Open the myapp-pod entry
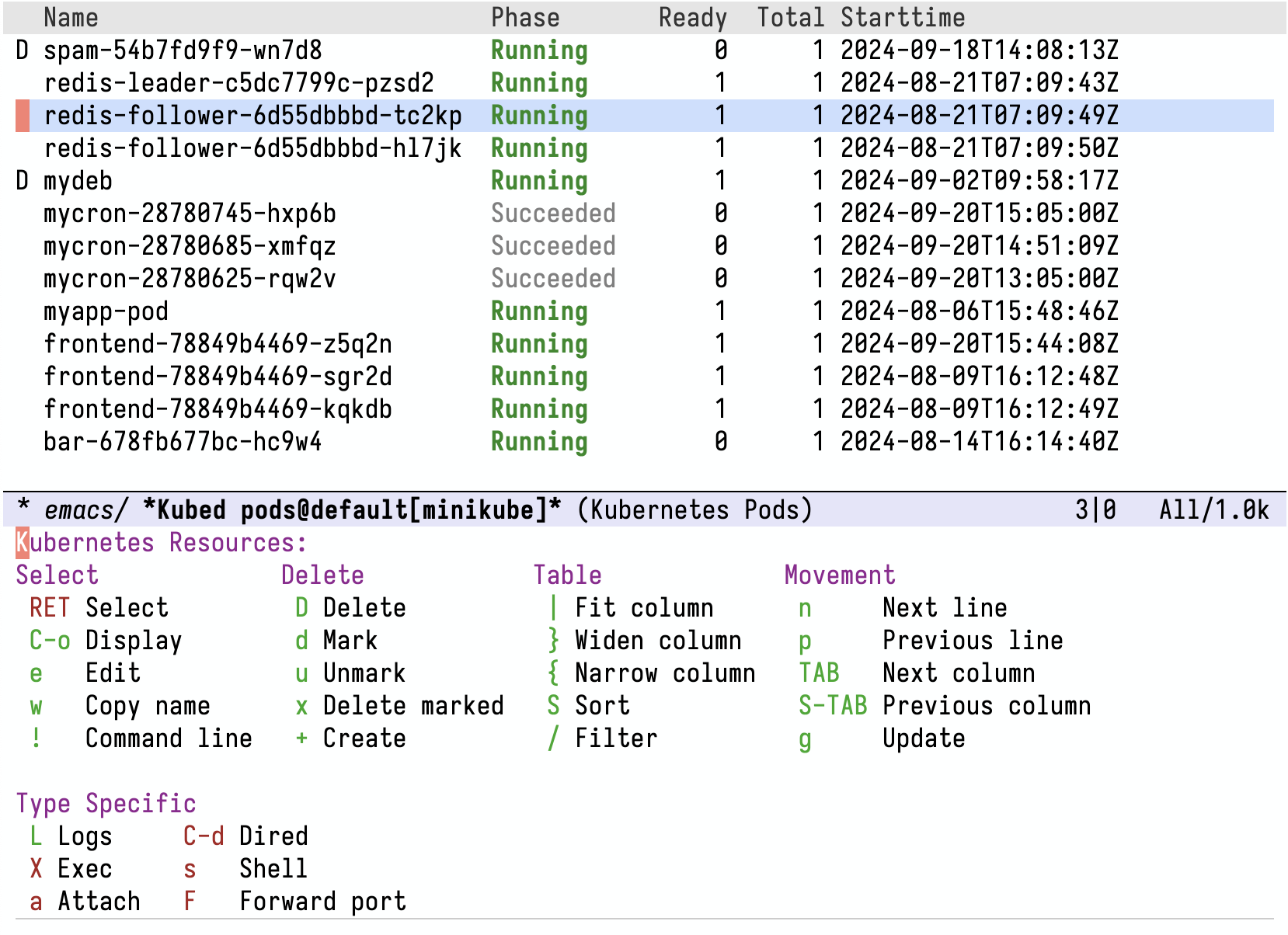This screenshot has height=935, width=1288. (x=106, y=311)
